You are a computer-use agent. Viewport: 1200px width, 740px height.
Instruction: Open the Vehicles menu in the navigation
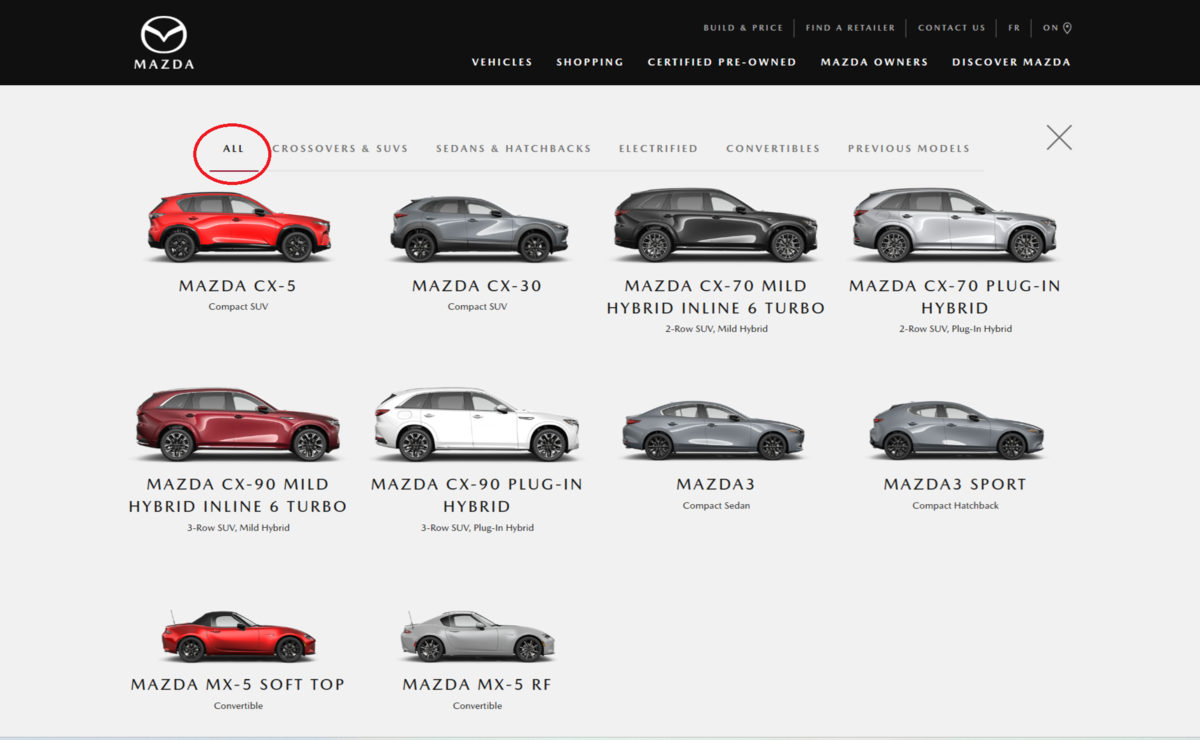(x=502, y=62)
